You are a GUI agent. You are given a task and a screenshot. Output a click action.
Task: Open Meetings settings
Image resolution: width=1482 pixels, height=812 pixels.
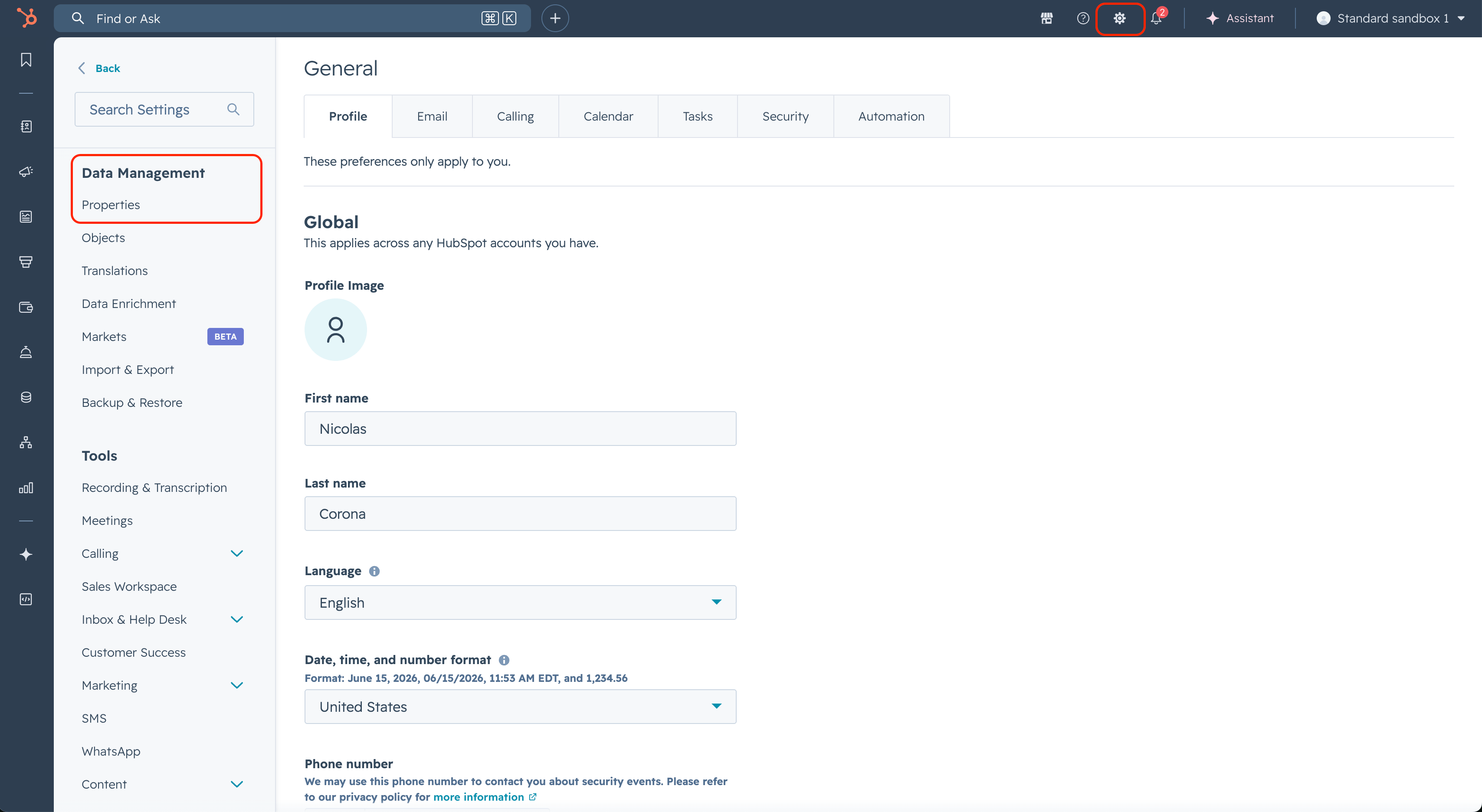107,521
